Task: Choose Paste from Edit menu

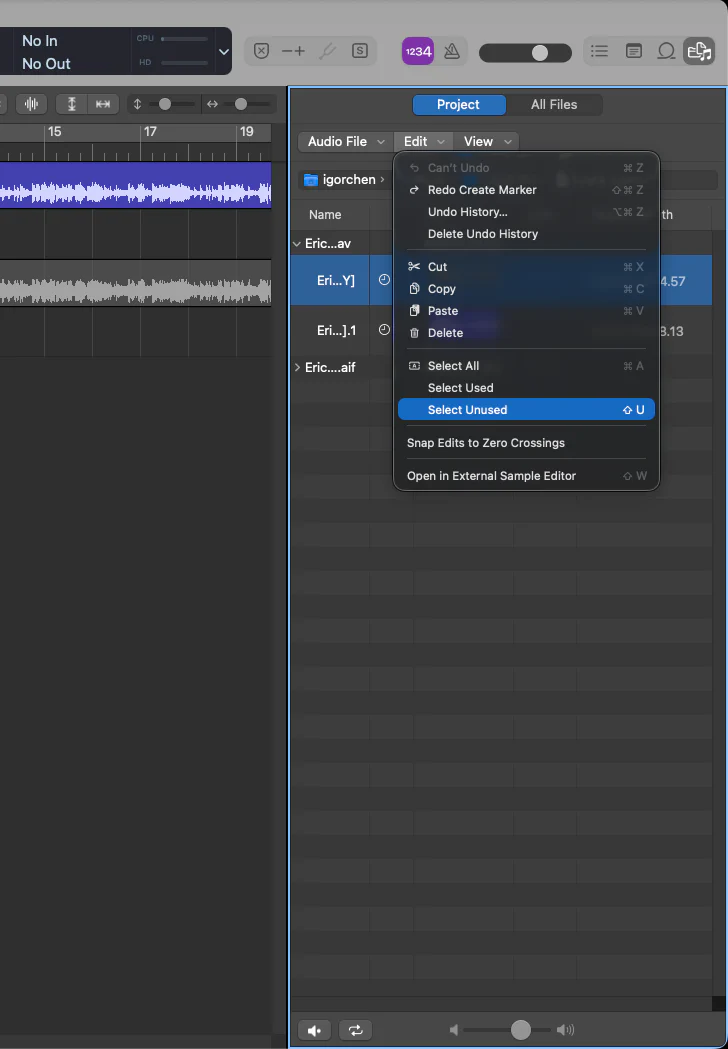Action: click(526, 311)
